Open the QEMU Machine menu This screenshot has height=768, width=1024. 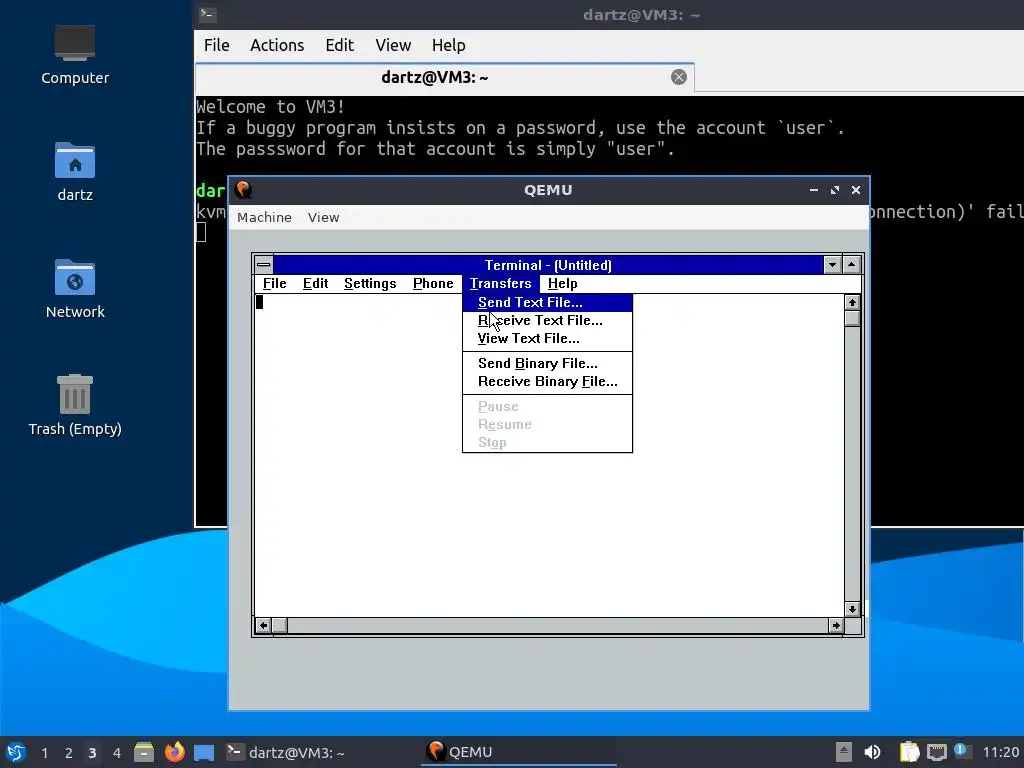tap(264, 217)
